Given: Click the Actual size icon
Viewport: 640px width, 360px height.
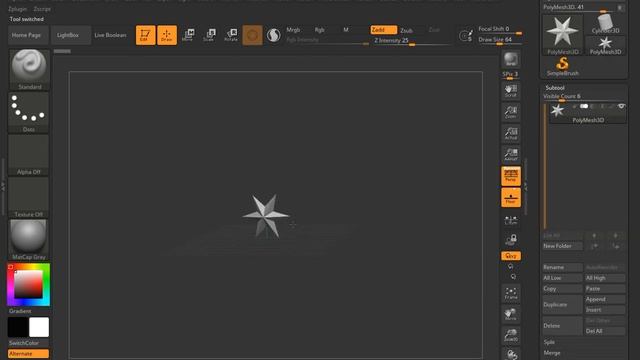Looking at the screenshot, I should pos(511,133).
